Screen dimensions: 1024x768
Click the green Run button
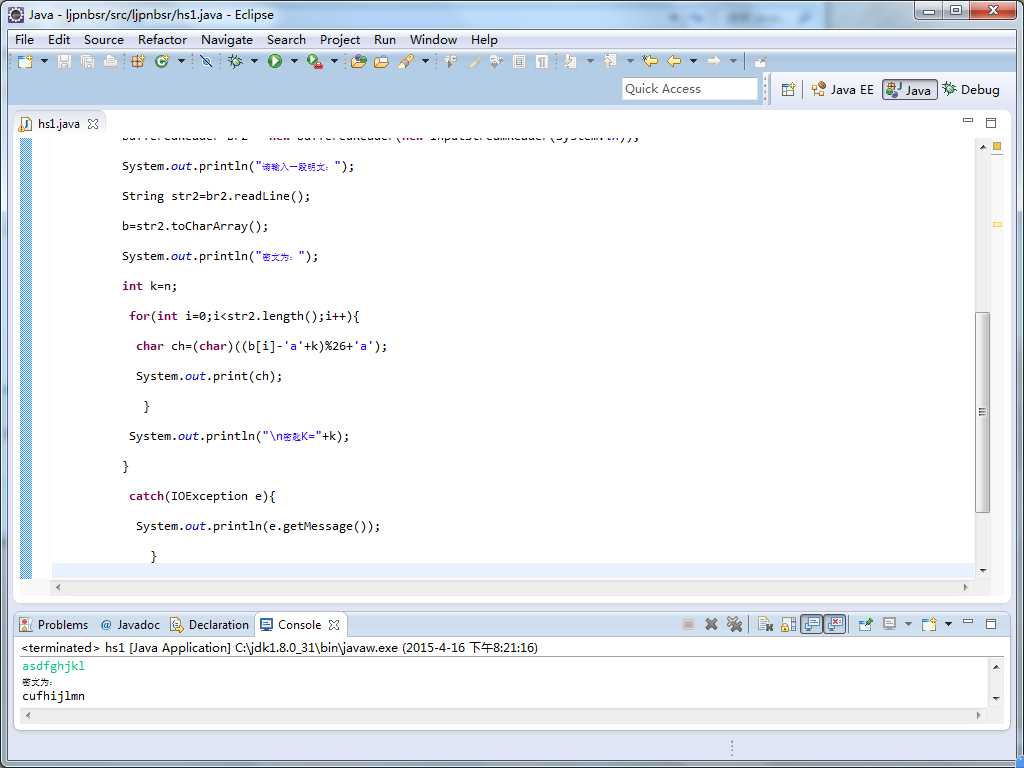pyautogui.click(x=275, y=61)
